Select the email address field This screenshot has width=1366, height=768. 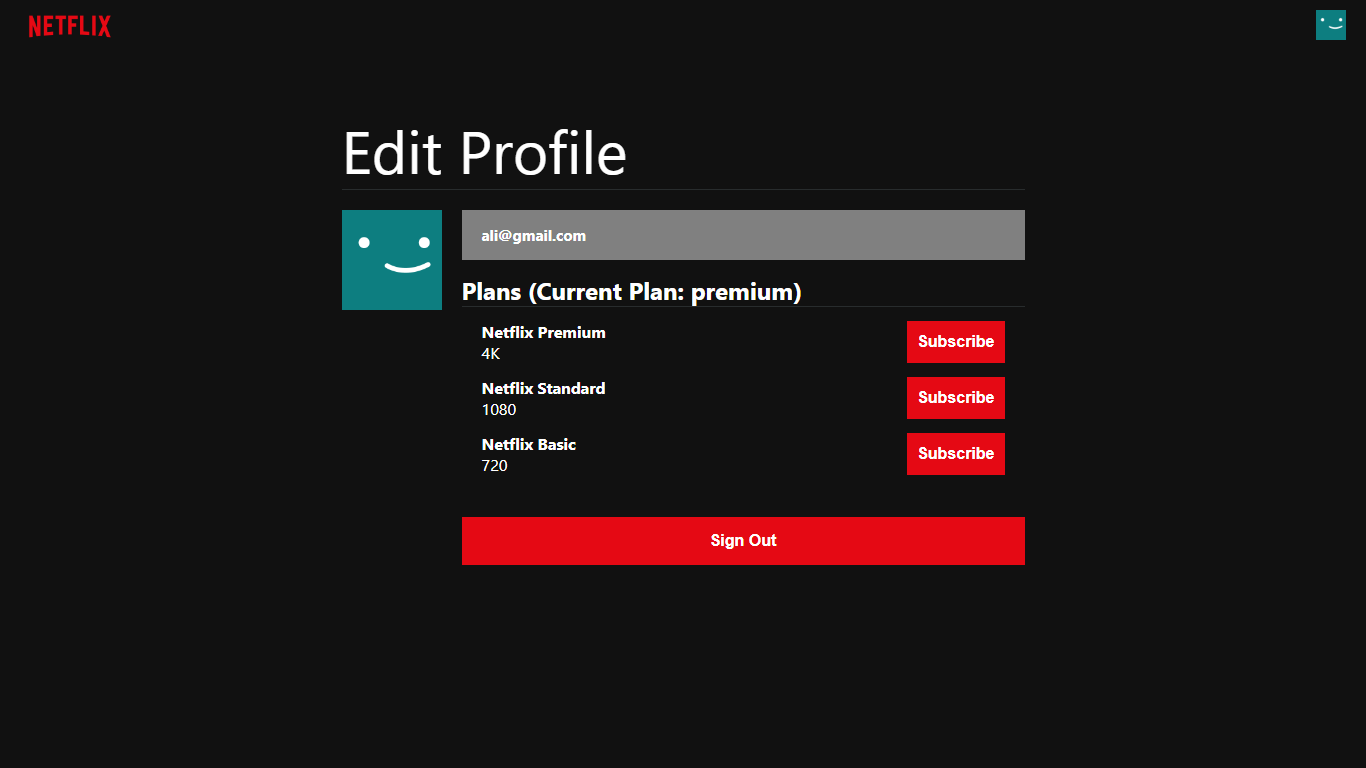click(x=742, y=235)
